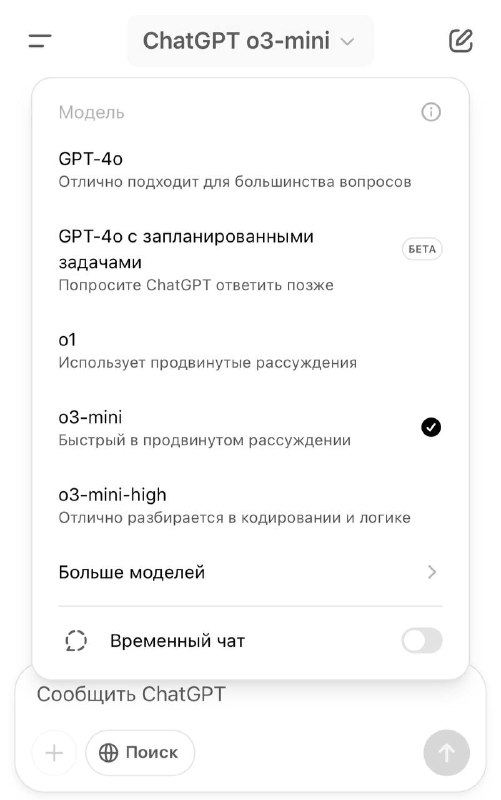Click the Временный чат label

coord(178,641)
